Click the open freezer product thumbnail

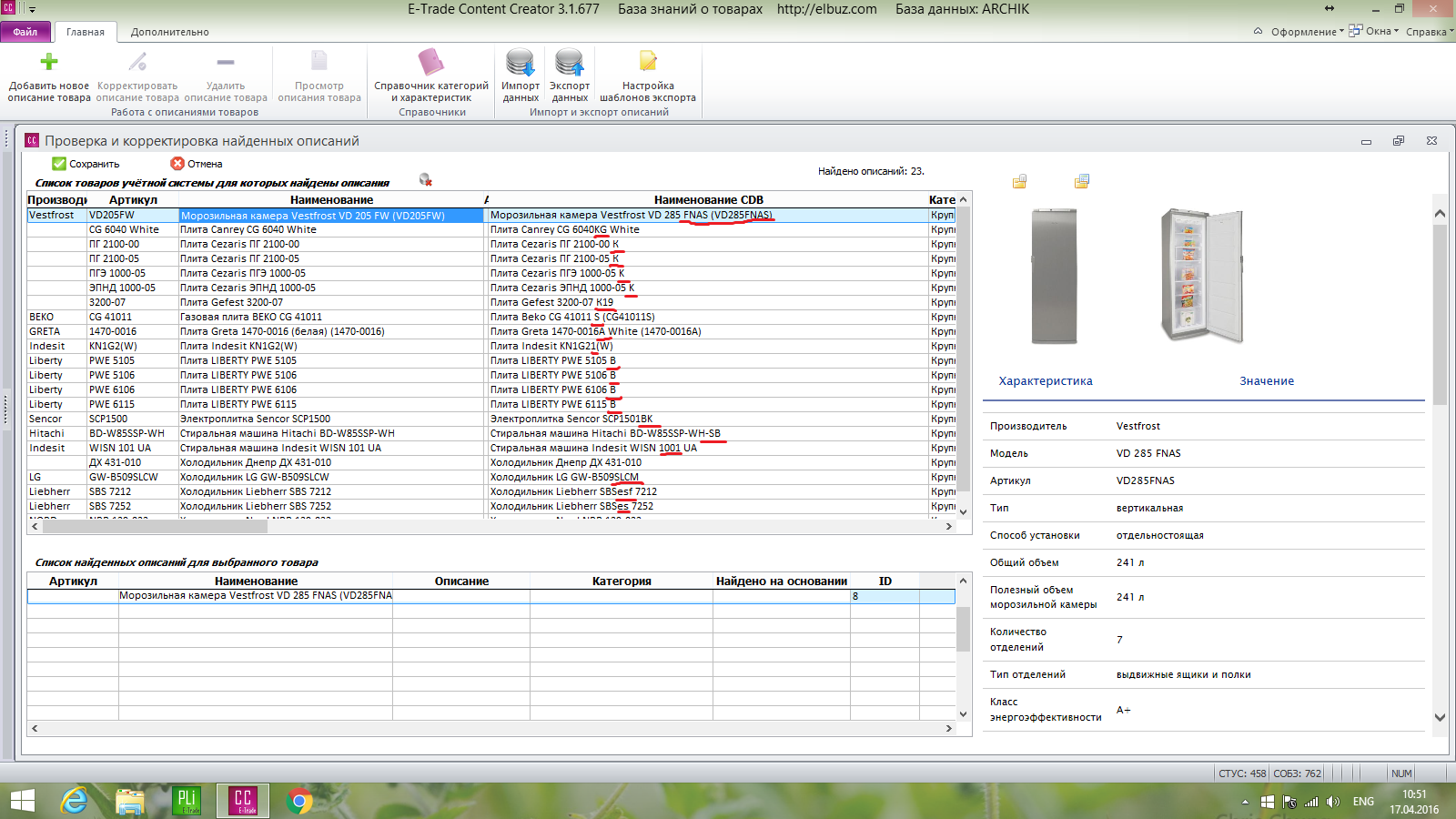[x=1203, y=276]
